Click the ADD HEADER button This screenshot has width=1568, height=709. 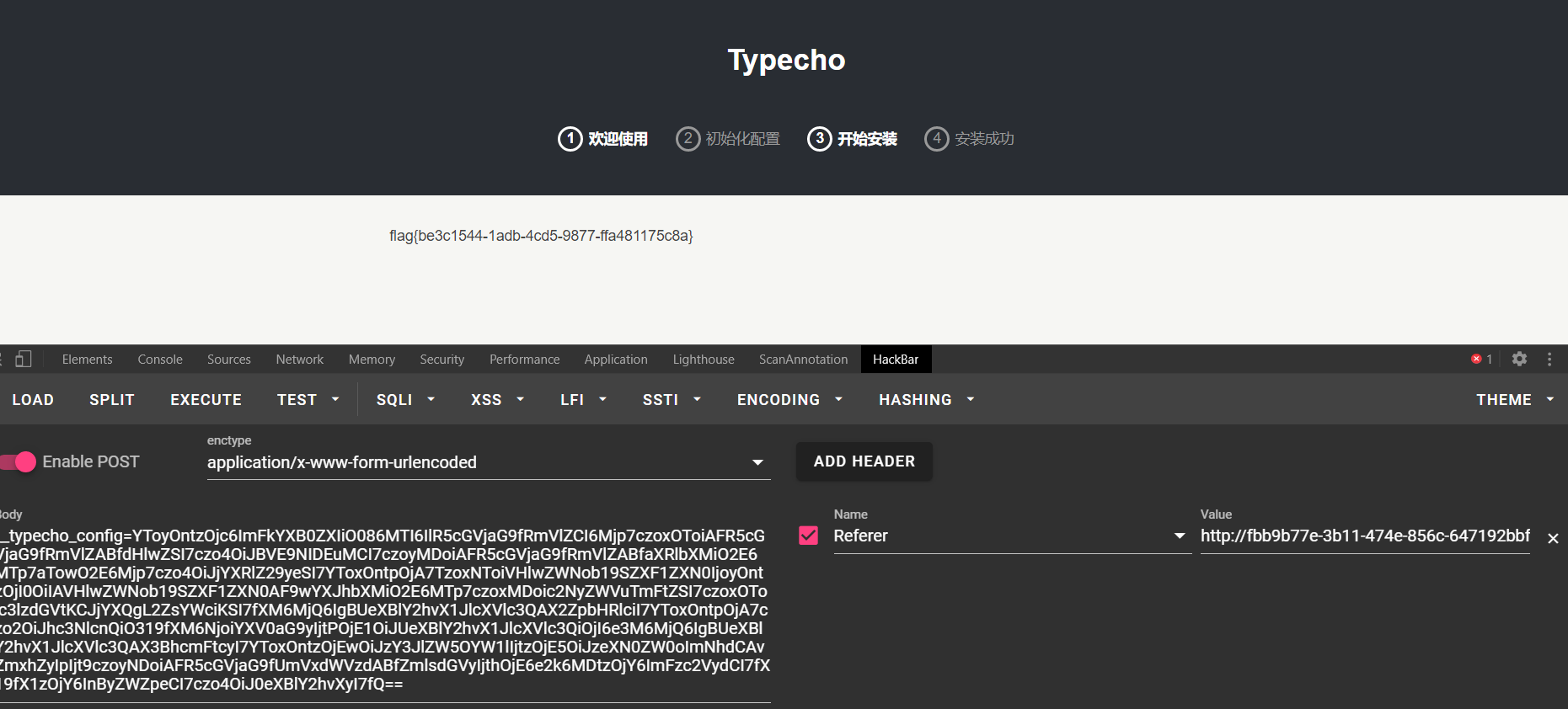pyautogui.click(x=864, y=461)
